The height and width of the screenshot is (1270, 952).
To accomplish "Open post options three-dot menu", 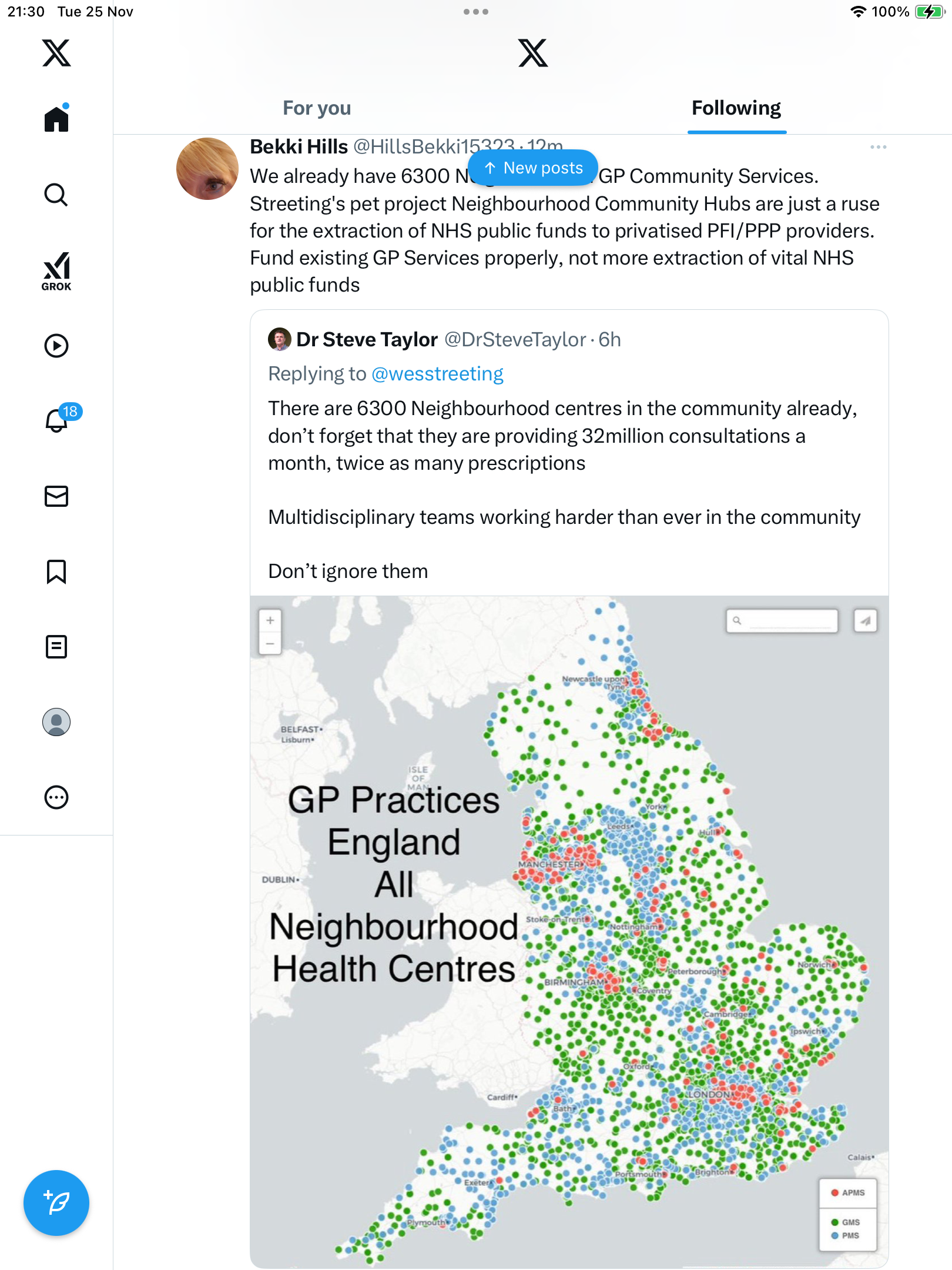I will (x=879, y=147).
